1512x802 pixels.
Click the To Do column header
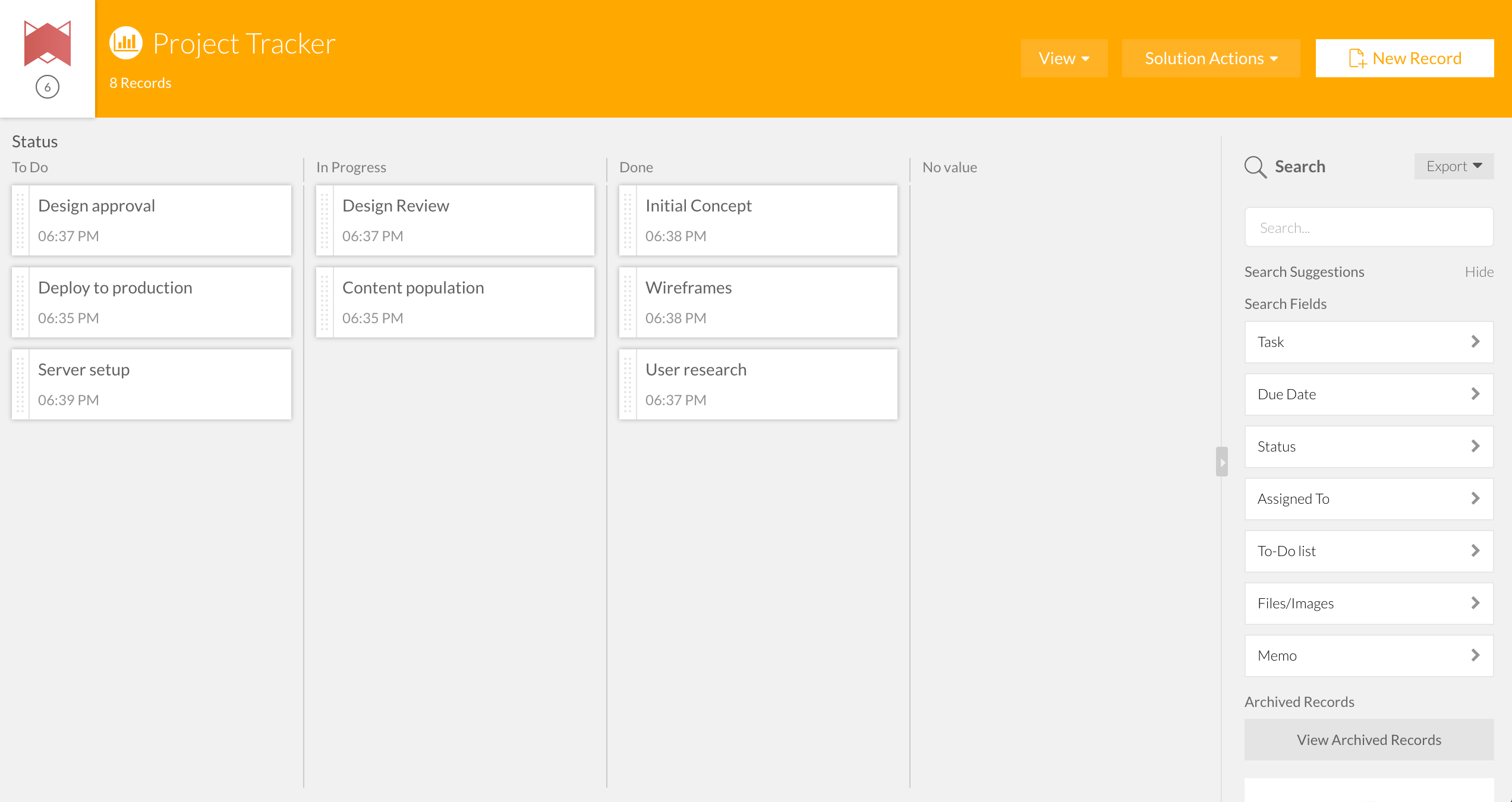pyautogui.click(x=30, y=168)
